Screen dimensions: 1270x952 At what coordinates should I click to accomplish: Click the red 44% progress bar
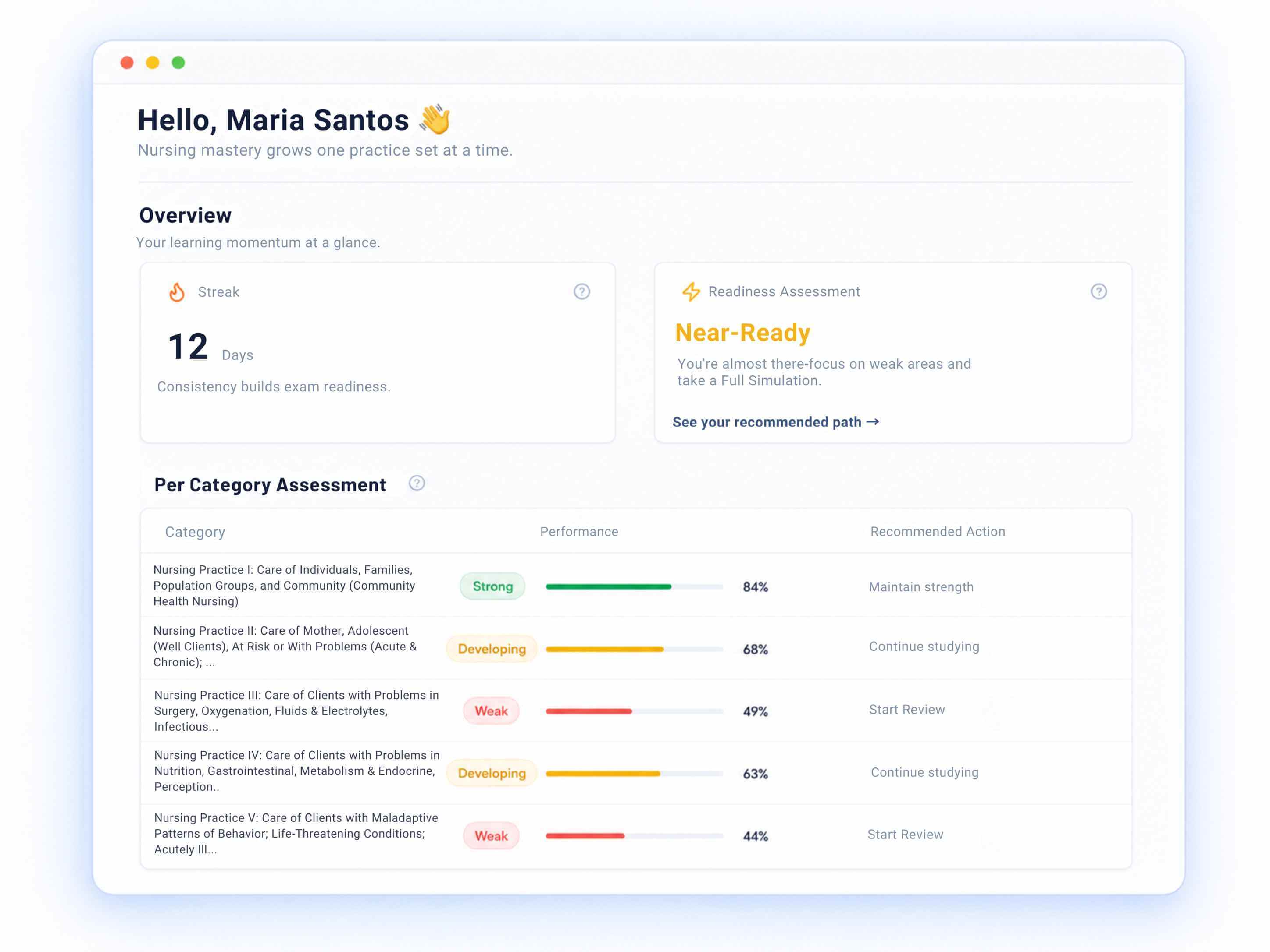[x=635, y=835]
